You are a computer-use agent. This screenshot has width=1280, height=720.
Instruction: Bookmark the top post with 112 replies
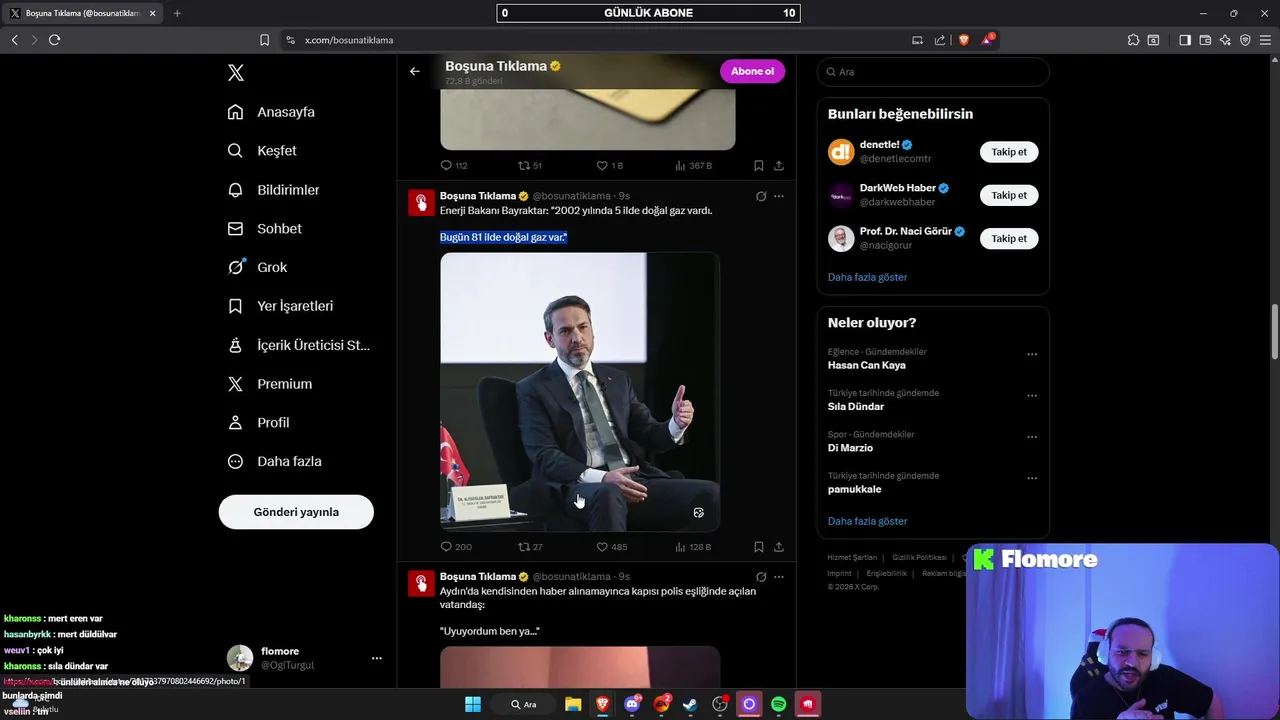point(759,165)
